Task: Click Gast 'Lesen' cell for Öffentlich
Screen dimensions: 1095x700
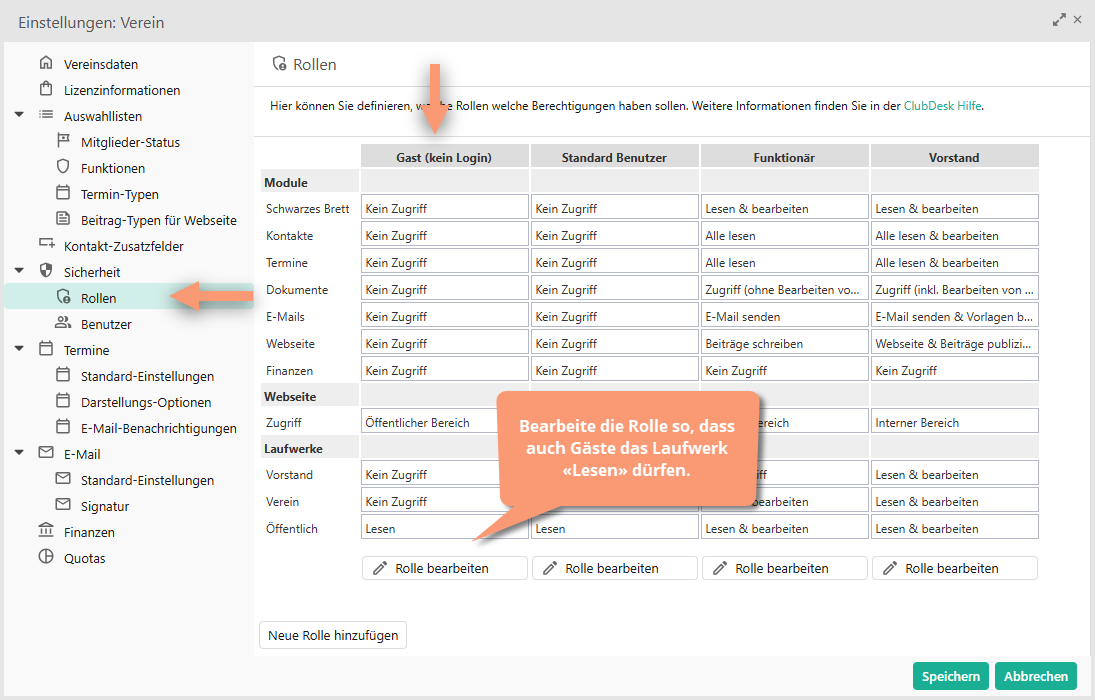Action: click(x=444, y=529)
